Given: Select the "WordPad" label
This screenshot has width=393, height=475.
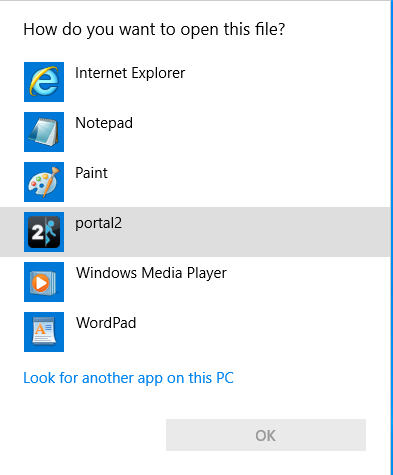Looking at the screenshot, I should 106,323.
